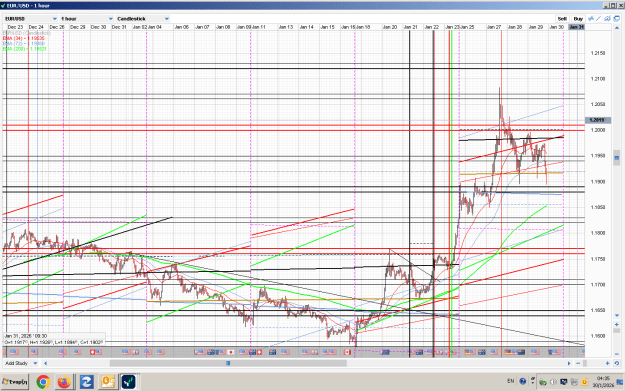
Task: Click the EMA (72) legend entry
Action: (x=24, y=43)
